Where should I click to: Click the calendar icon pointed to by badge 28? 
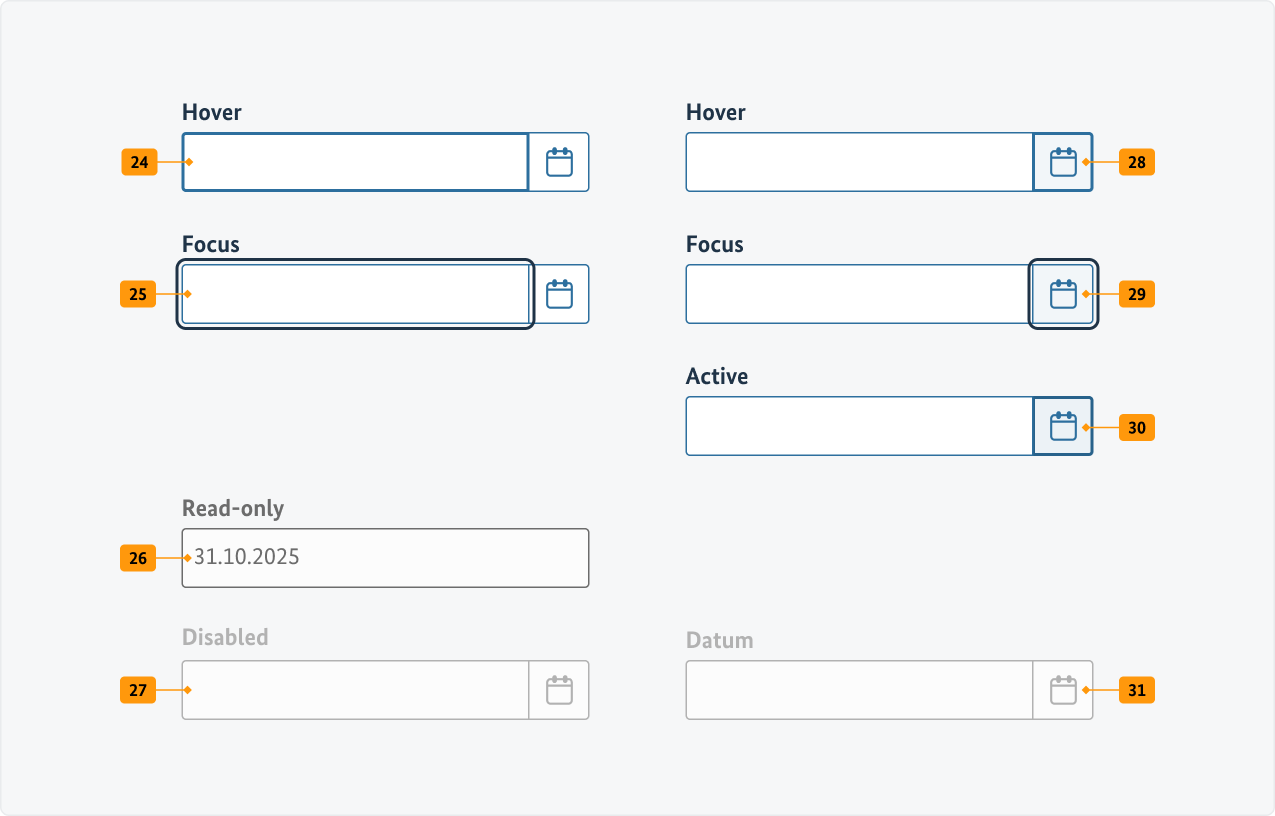pyautogui.click(x=1062, y=162)
